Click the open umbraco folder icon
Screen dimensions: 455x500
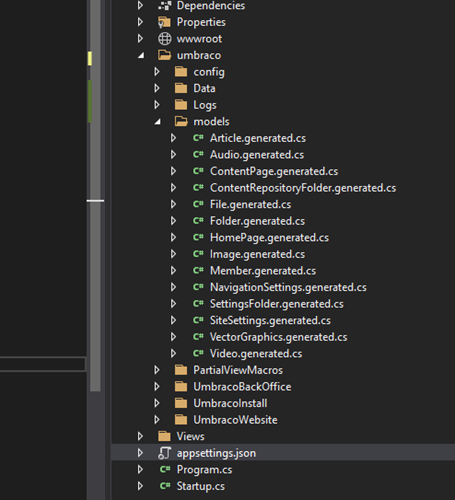165,55
